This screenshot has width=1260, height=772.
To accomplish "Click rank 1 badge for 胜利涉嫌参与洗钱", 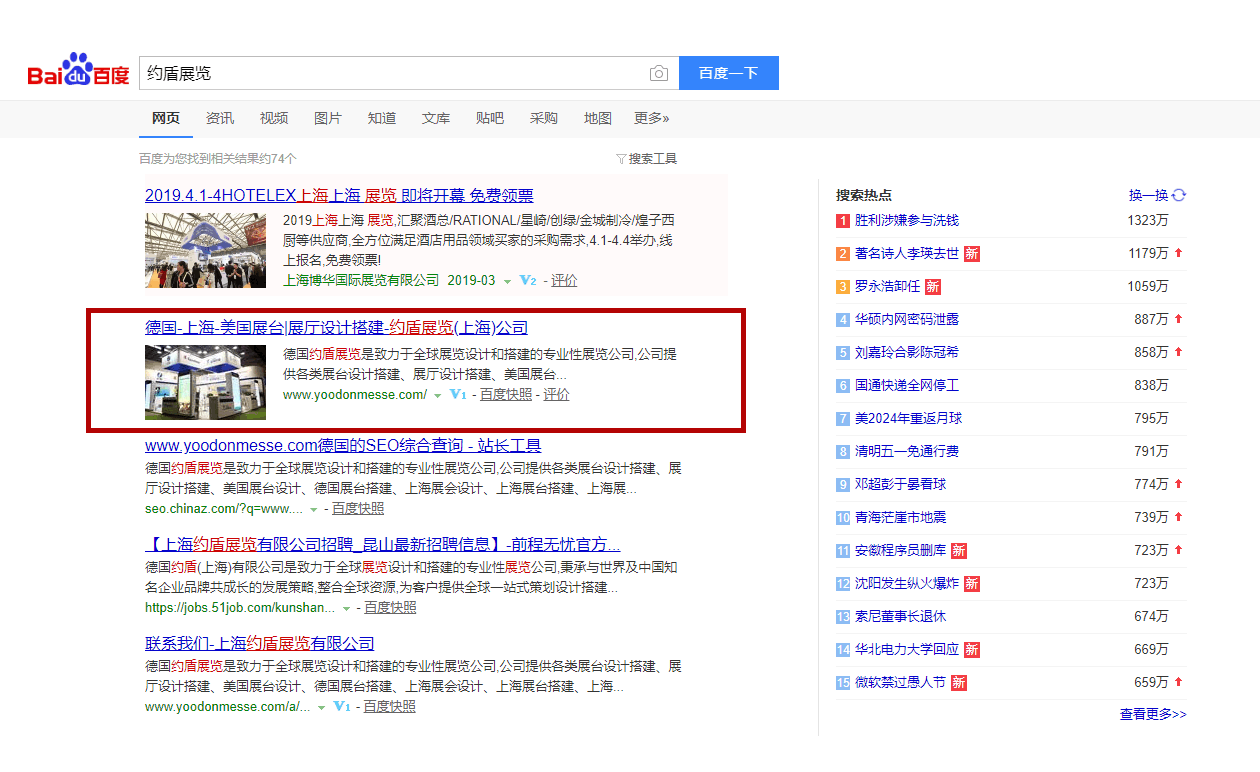I will click(843, 221).
